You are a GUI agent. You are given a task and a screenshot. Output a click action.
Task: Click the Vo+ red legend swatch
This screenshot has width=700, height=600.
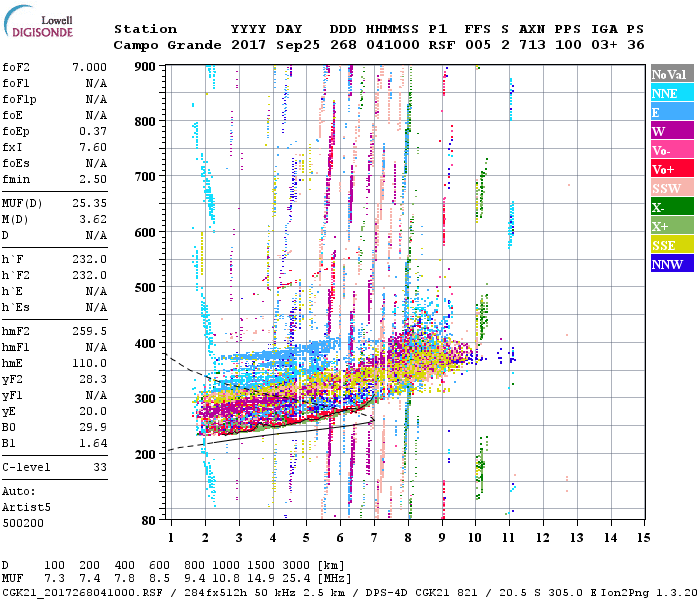(x=669, y=170)
